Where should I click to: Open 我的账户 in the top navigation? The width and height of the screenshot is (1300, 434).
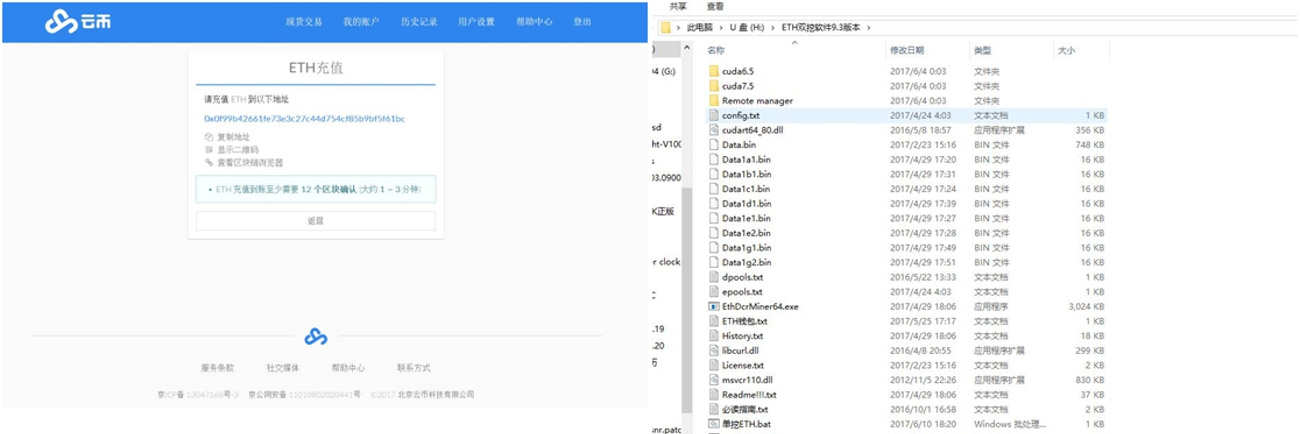tap(361, 22)
